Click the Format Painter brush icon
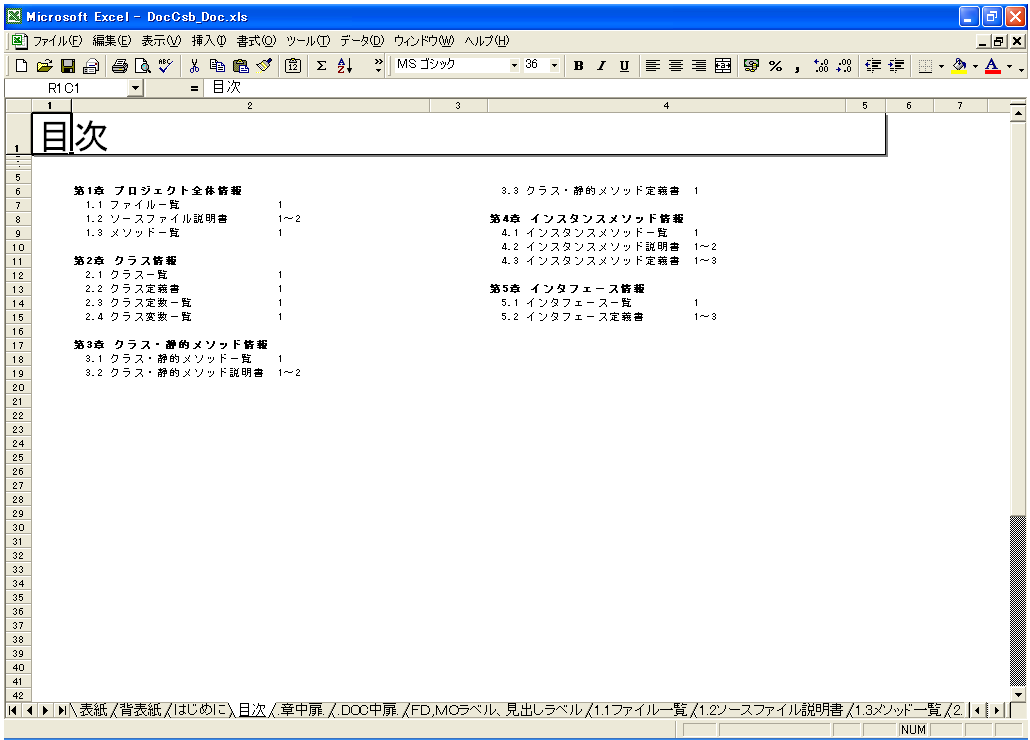The height and width of the screenshot is (740, 1030). [264, 66]
